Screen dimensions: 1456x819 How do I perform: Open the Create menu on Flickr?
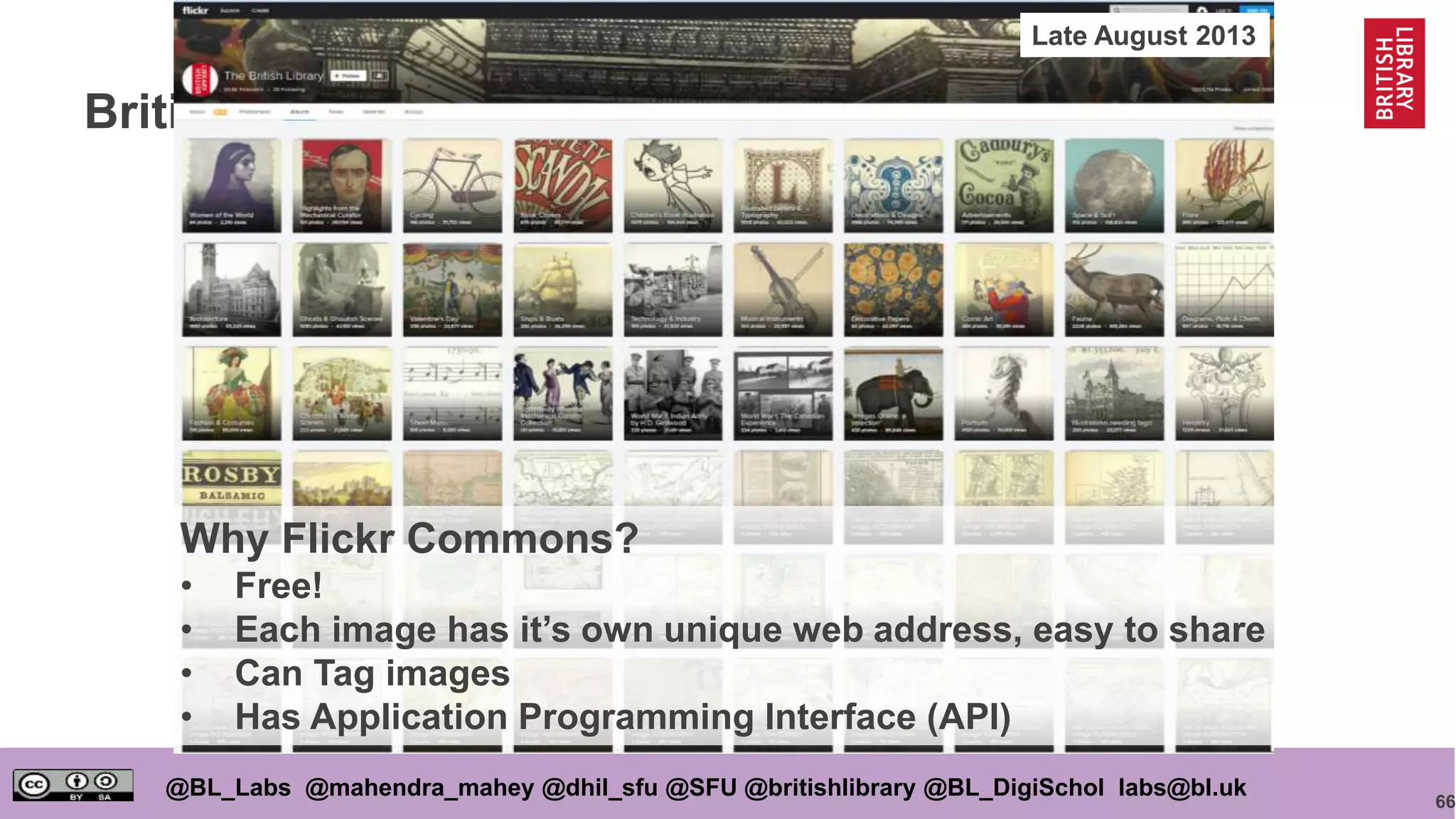pos(260,11)
